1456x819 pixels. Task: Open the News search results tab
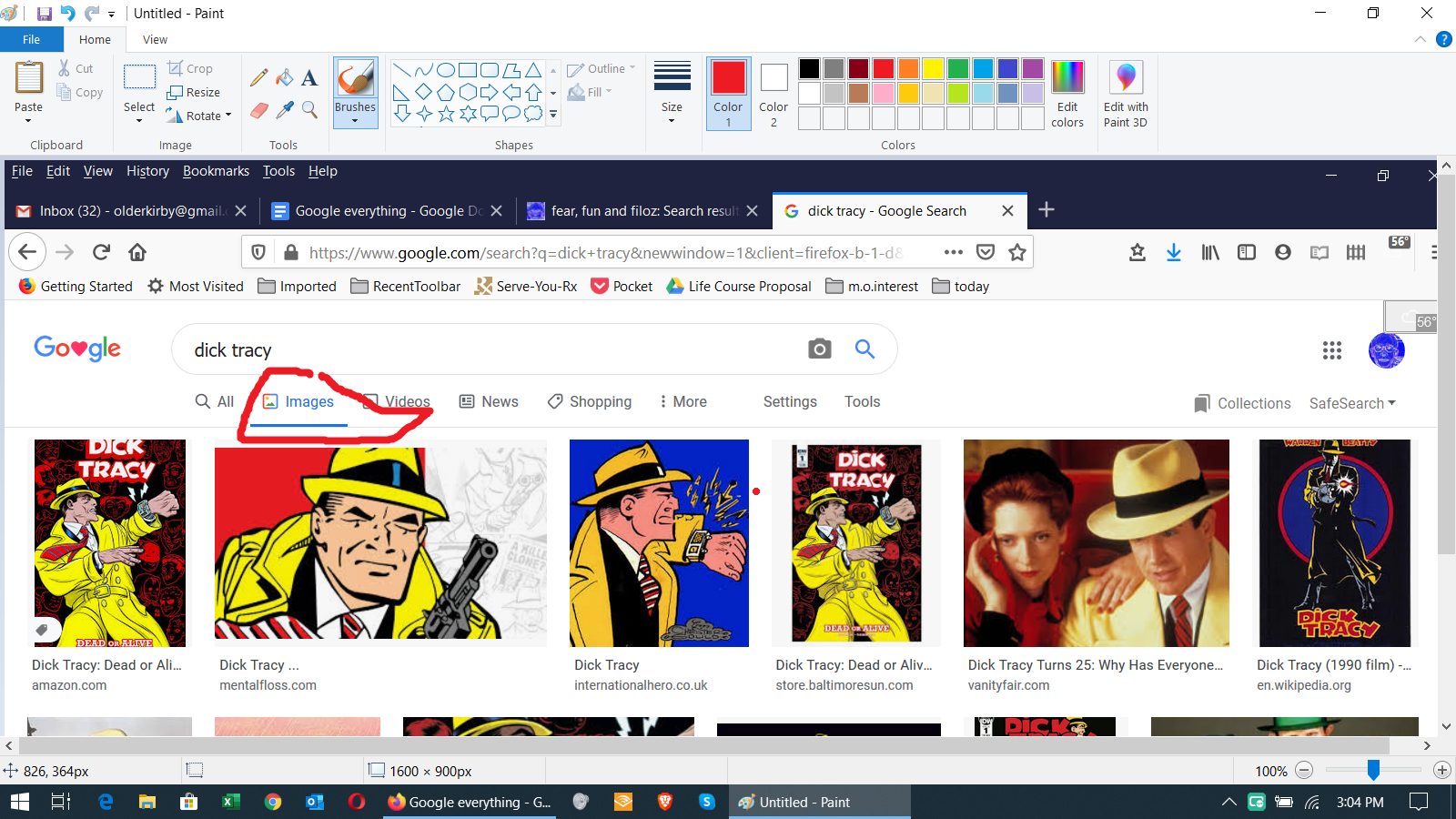(x=489, y=401)
